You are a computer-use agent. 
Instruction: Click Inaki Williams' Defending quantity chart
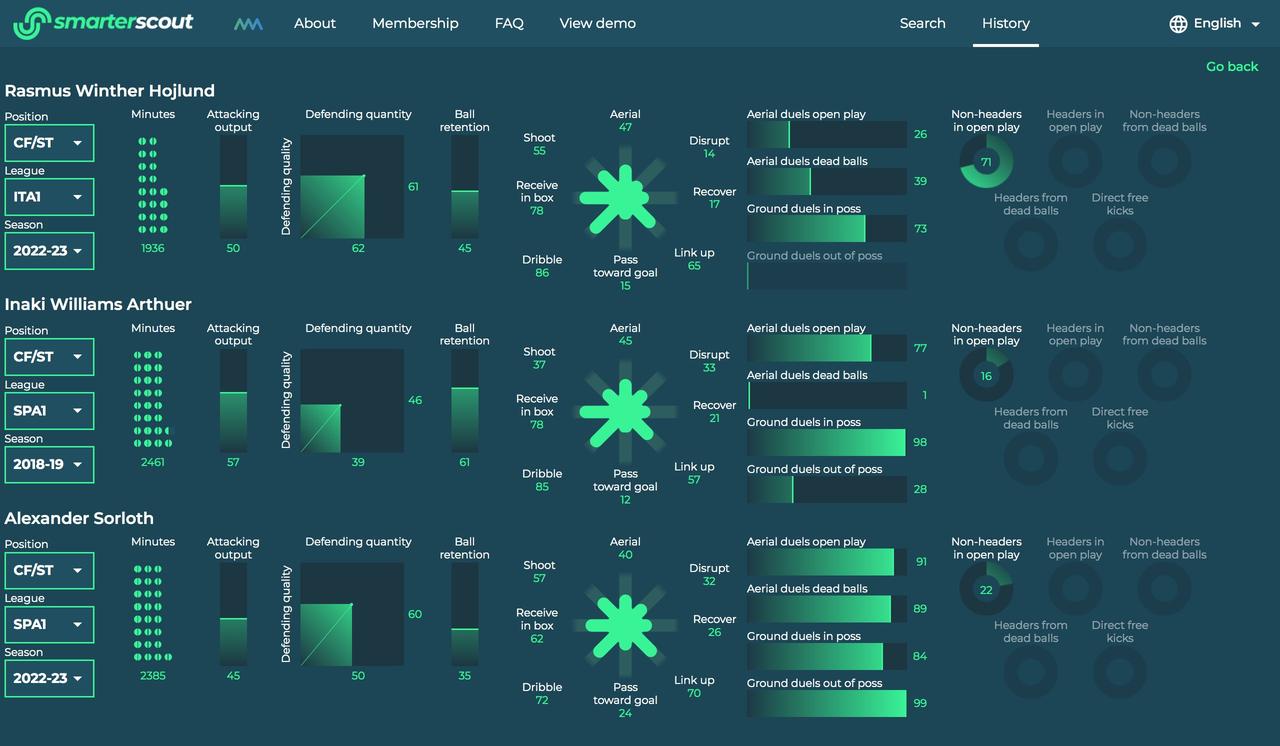(x=352, y=400)
